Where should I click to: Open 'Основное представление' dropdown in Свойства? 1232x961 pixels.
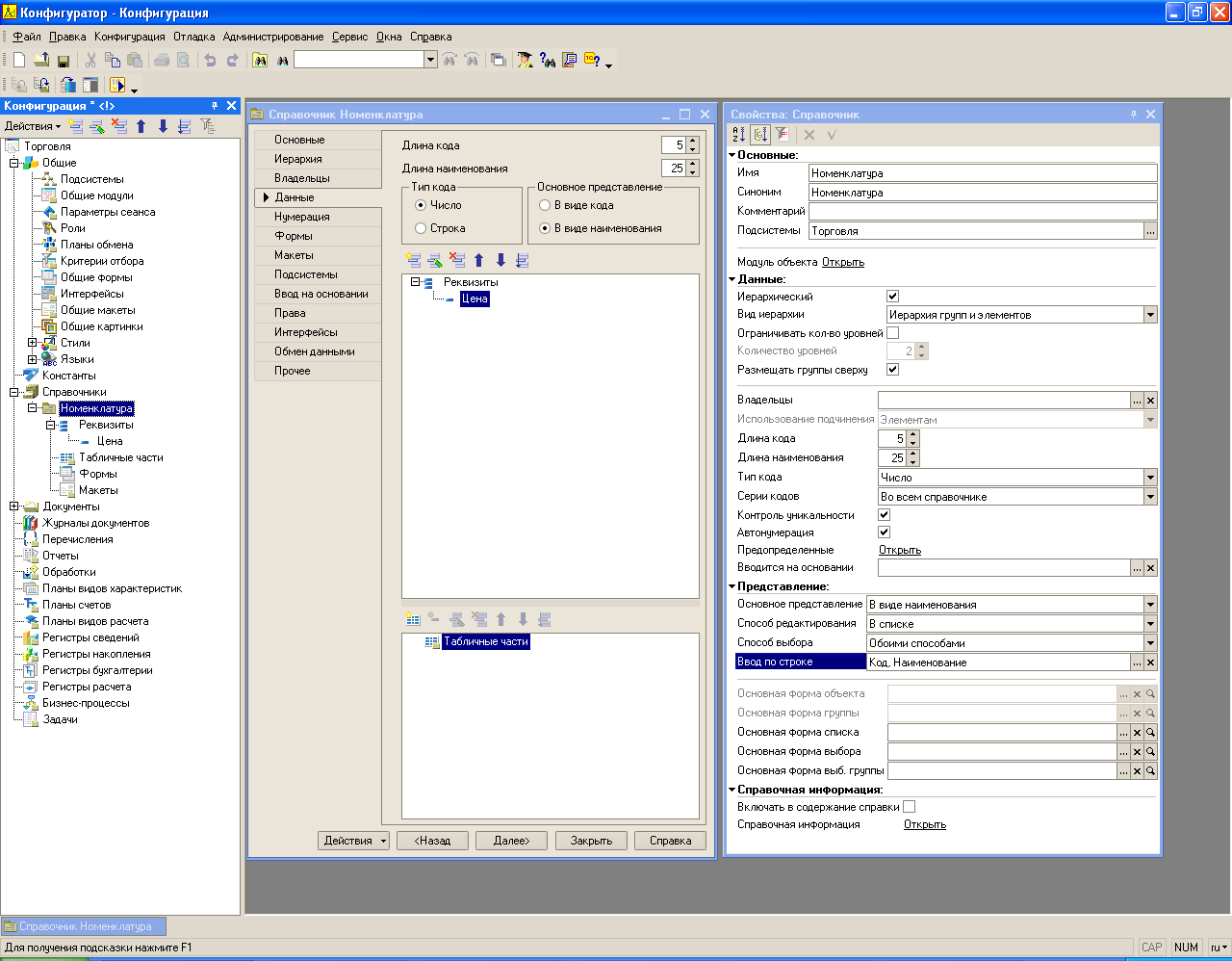(1150, 605)
